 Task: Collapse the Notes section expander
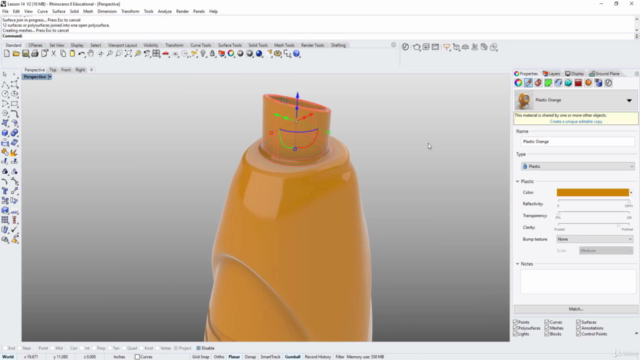[518, 264]
